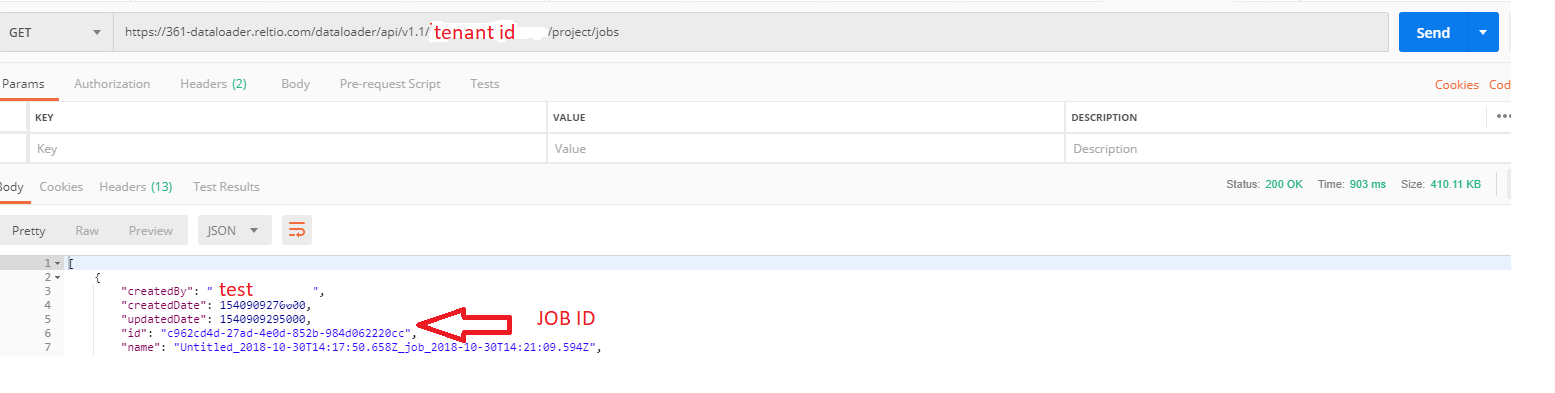Select the Preview response view

[151, 230]
